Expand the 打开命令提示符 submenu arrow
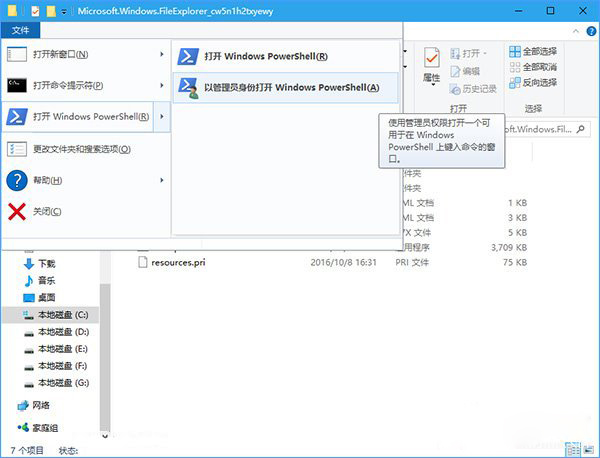The image size is (600, 458). 161,85
